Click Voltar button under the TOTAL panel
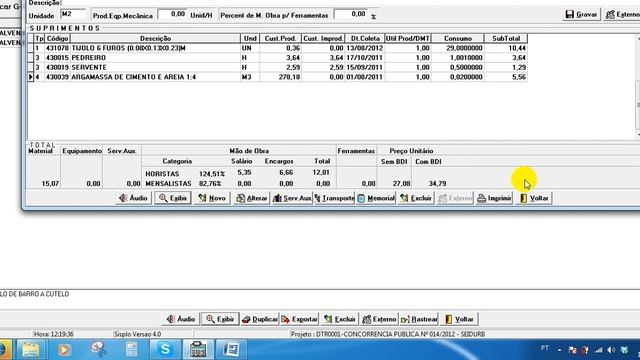 click(x=534, y=198)
